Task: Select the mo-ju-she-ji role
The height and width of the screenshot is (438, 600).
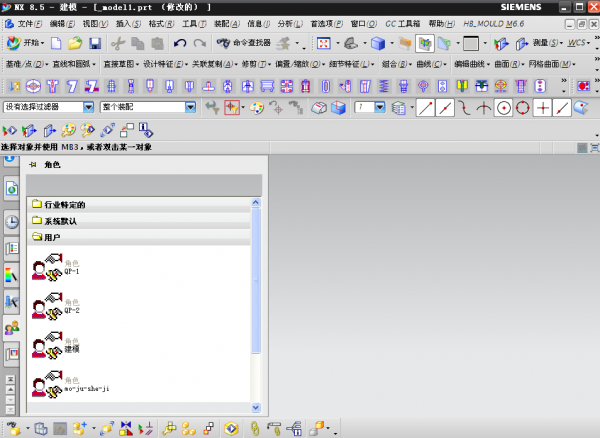Action: click(x=70, y=384)
